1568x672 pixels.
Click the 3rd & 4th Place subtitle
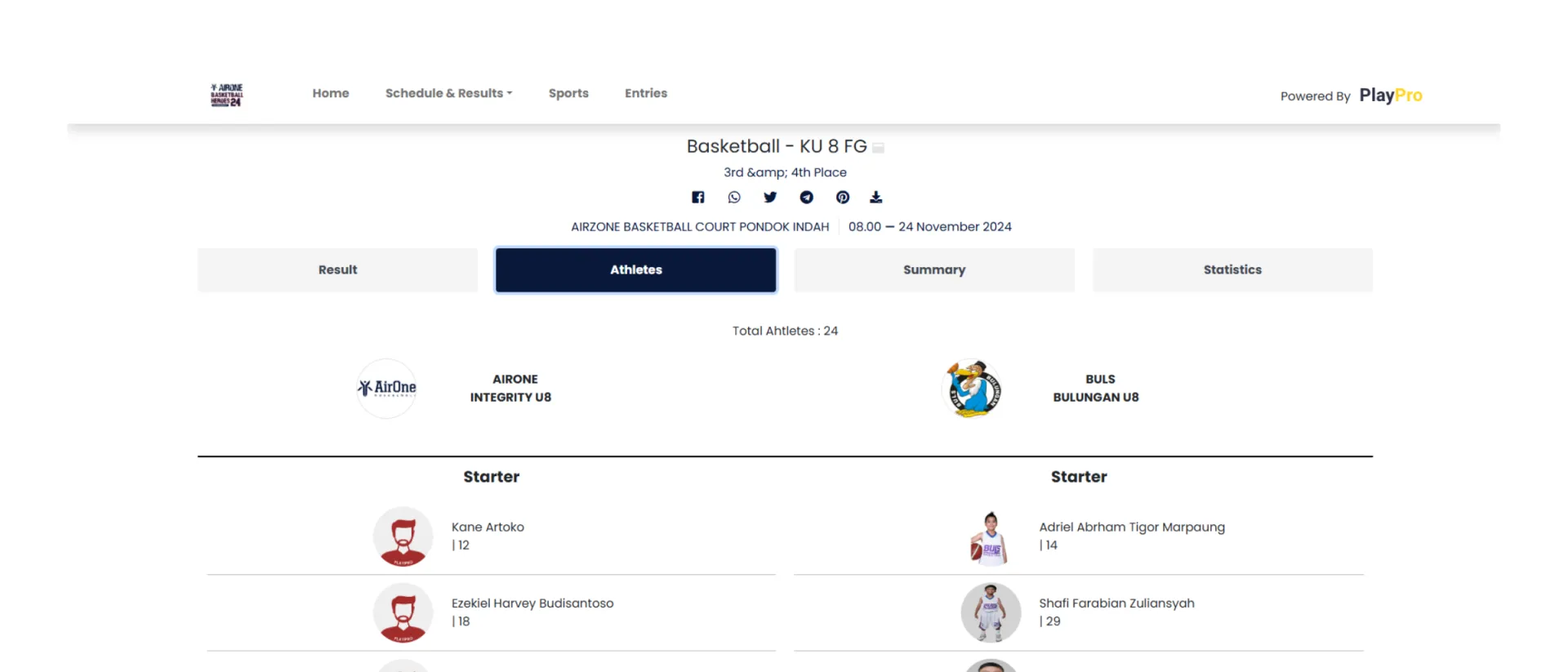pos(785,172)
